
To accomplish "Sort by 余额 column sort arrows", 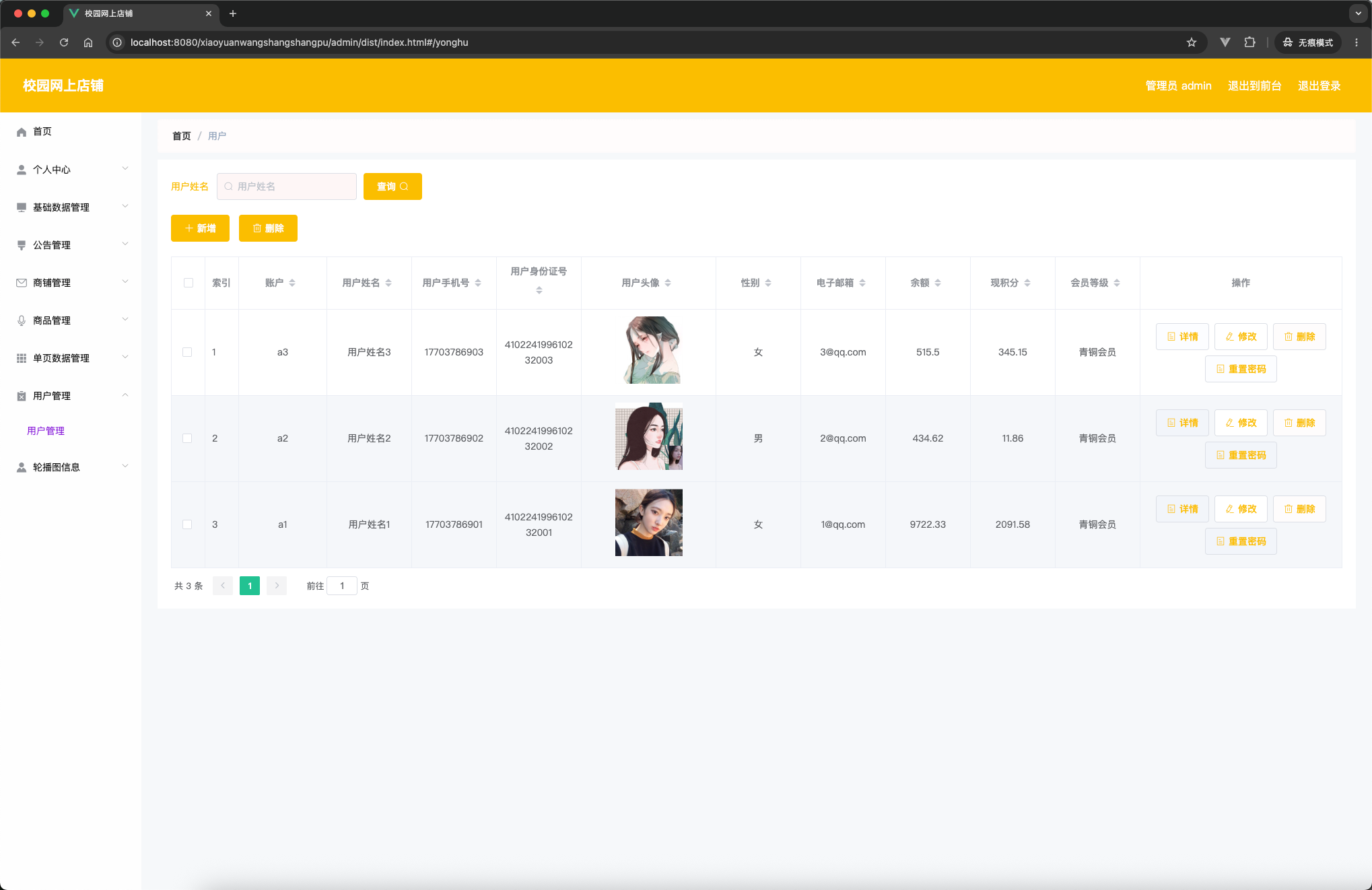I will pyautogui.click(x=938, y=283).
